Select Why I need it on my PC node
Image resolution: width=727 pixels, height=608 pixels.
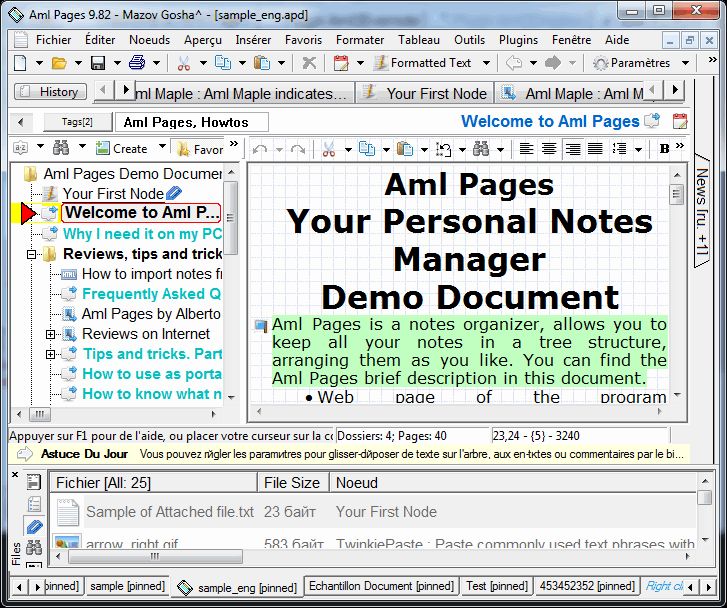click(x=142, y=234)
